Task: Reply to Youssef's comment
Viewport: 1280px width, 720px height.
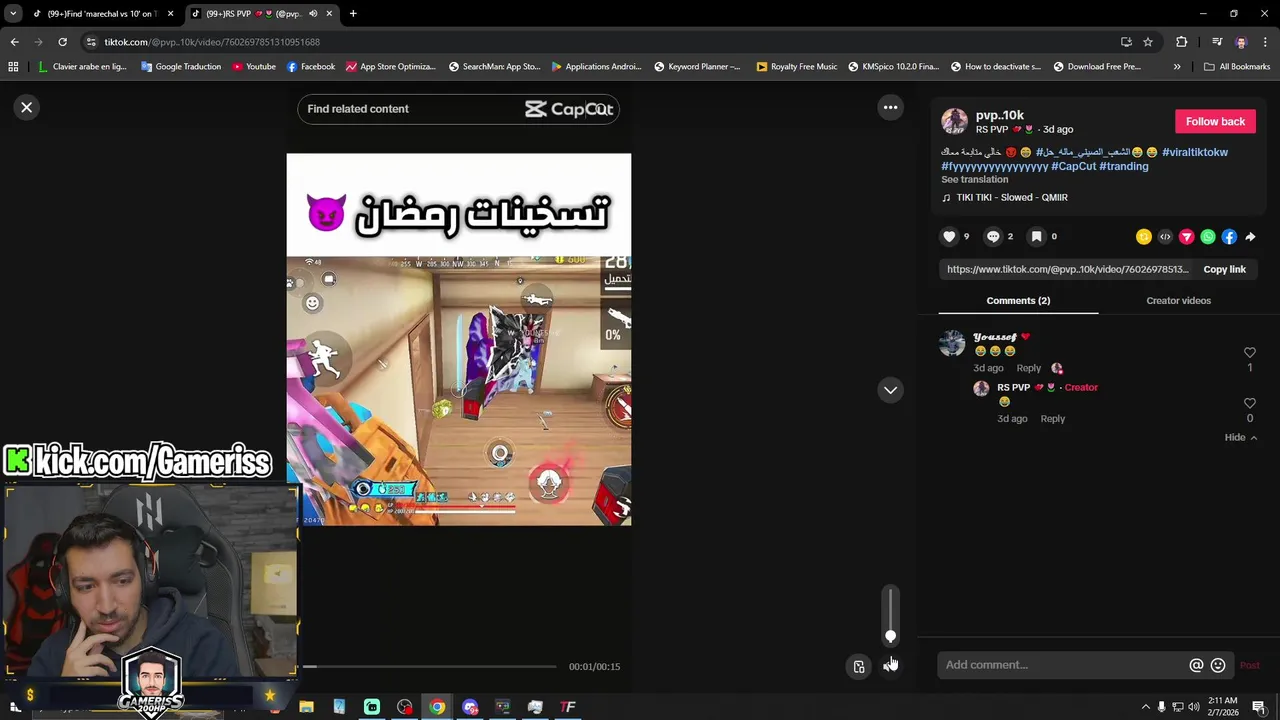Action: 1028,368
